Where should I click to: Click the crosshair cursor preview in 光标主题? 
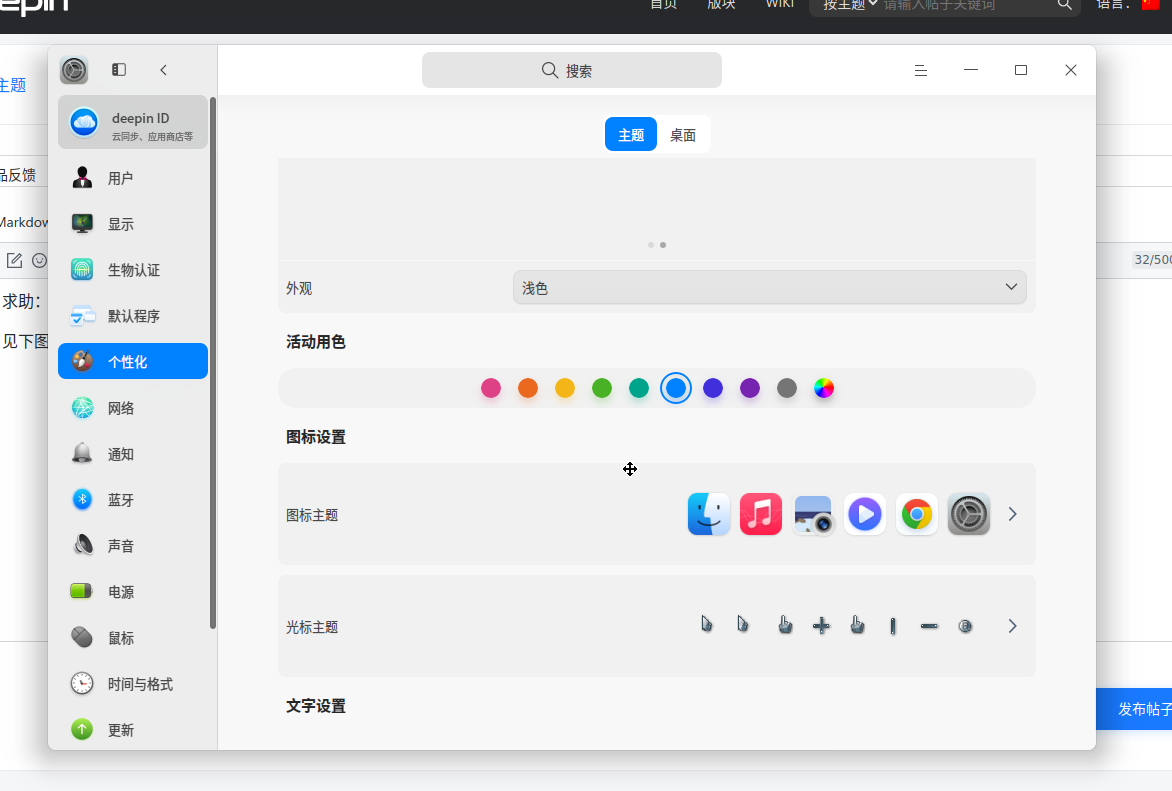click(821, 626)
